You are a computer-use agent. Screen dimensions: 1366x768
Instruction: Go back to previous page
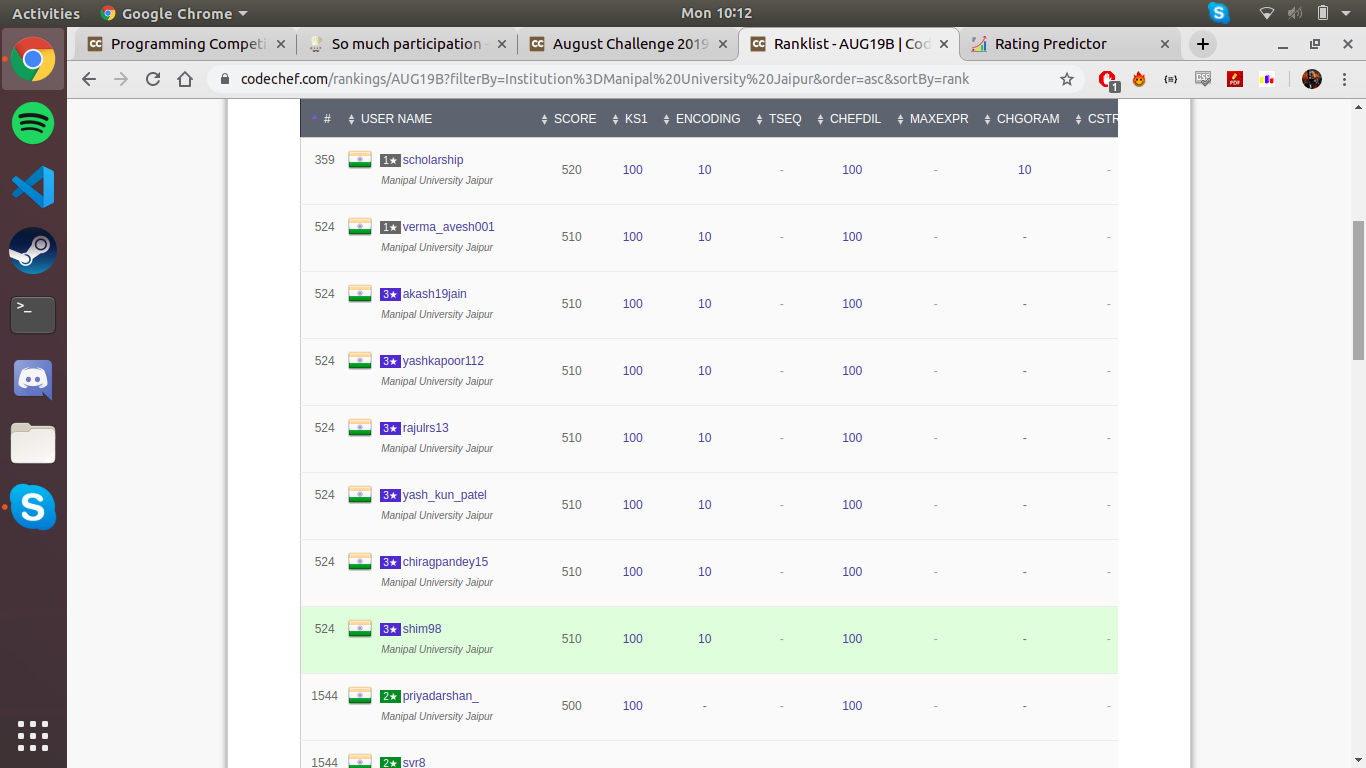pos(89,79)
